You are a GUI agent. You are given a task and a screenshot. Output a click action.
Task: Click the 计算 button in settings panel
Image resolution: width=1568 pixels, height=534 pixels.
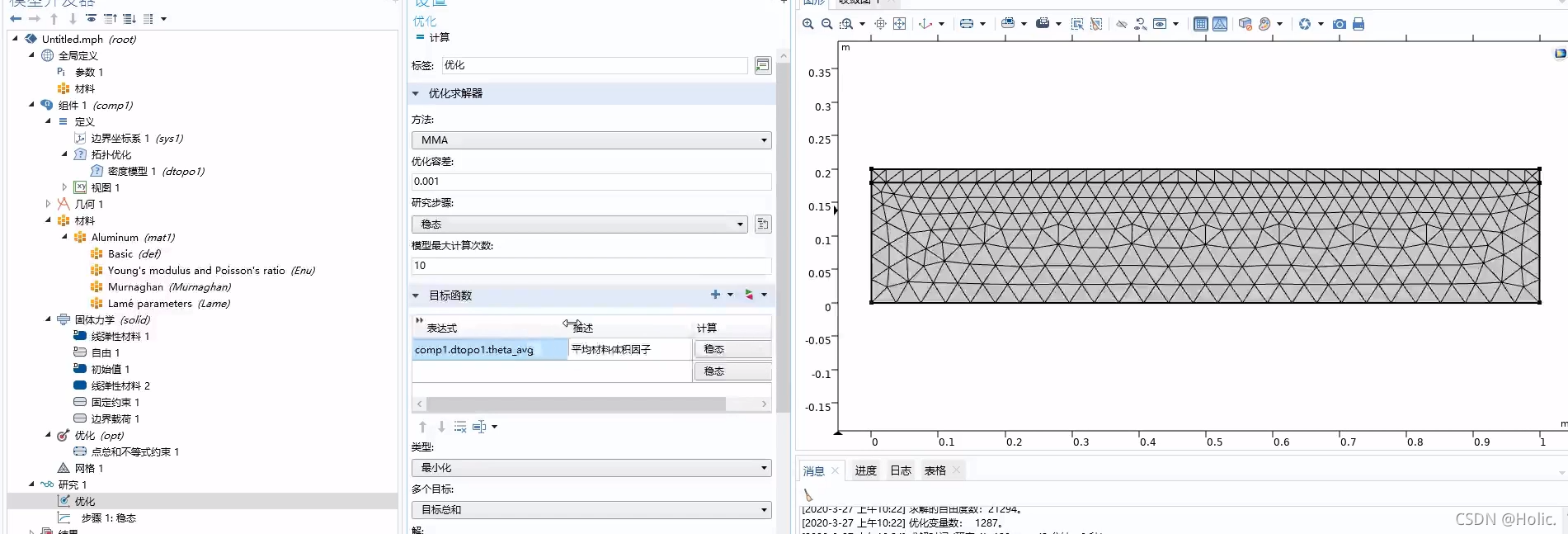[433, 37]
